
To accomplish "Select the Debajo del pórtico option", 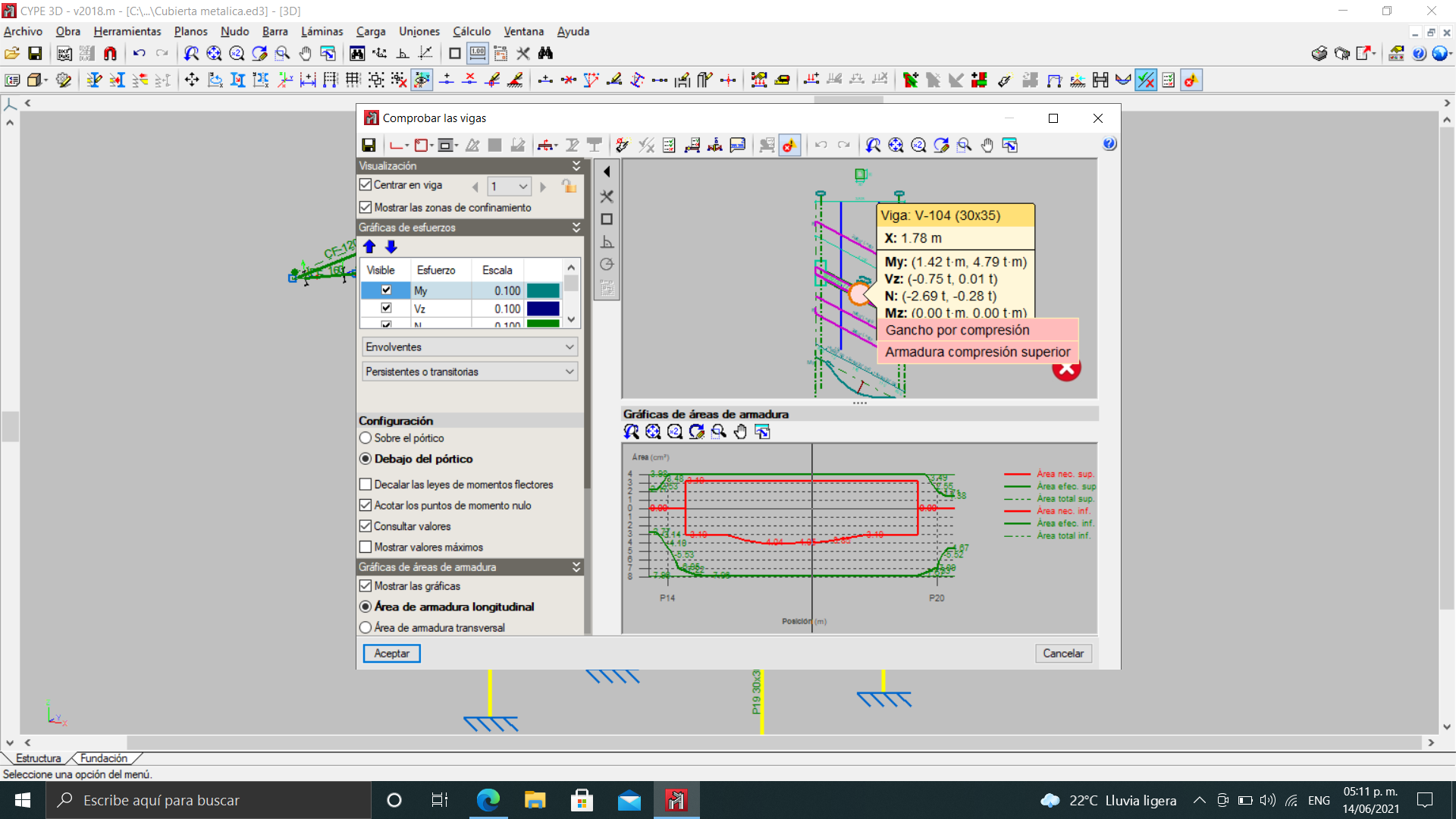I will tap(366, 459).
